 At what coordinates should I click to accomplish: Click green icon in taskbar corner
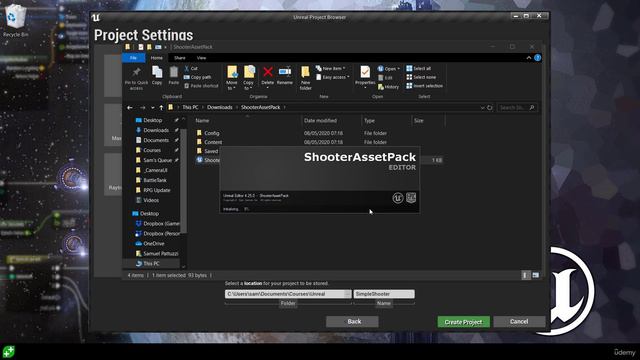coord(9,351)
